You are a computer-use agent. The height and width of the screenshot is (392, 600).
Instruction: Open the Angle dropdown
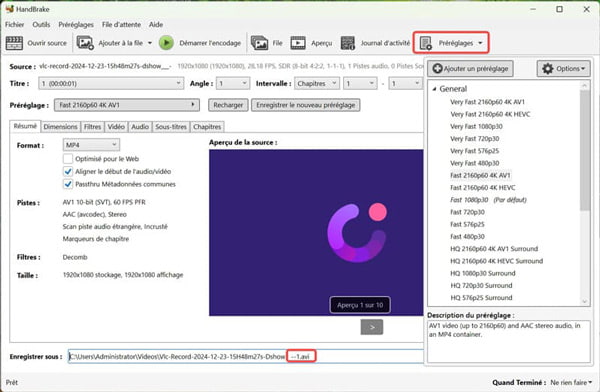coord(233,83)
